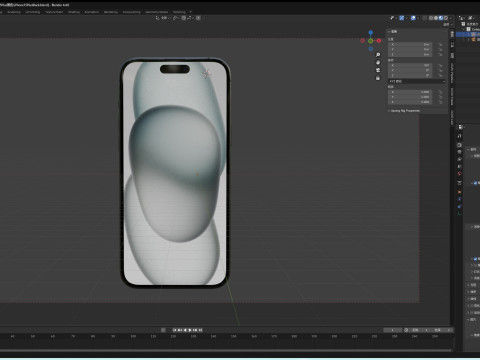The width and height of the screenshot is (480, 360).
Task: Open snapping options dropdown in header
Action: [x=190, y=18]
